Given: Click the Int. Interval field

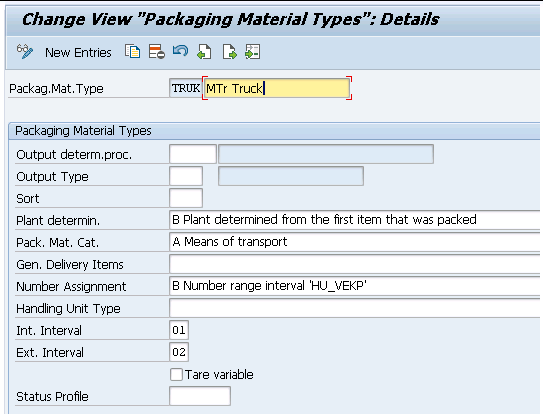Looking at the screenshot, I should pyautogui.click(x=179, y=330).
